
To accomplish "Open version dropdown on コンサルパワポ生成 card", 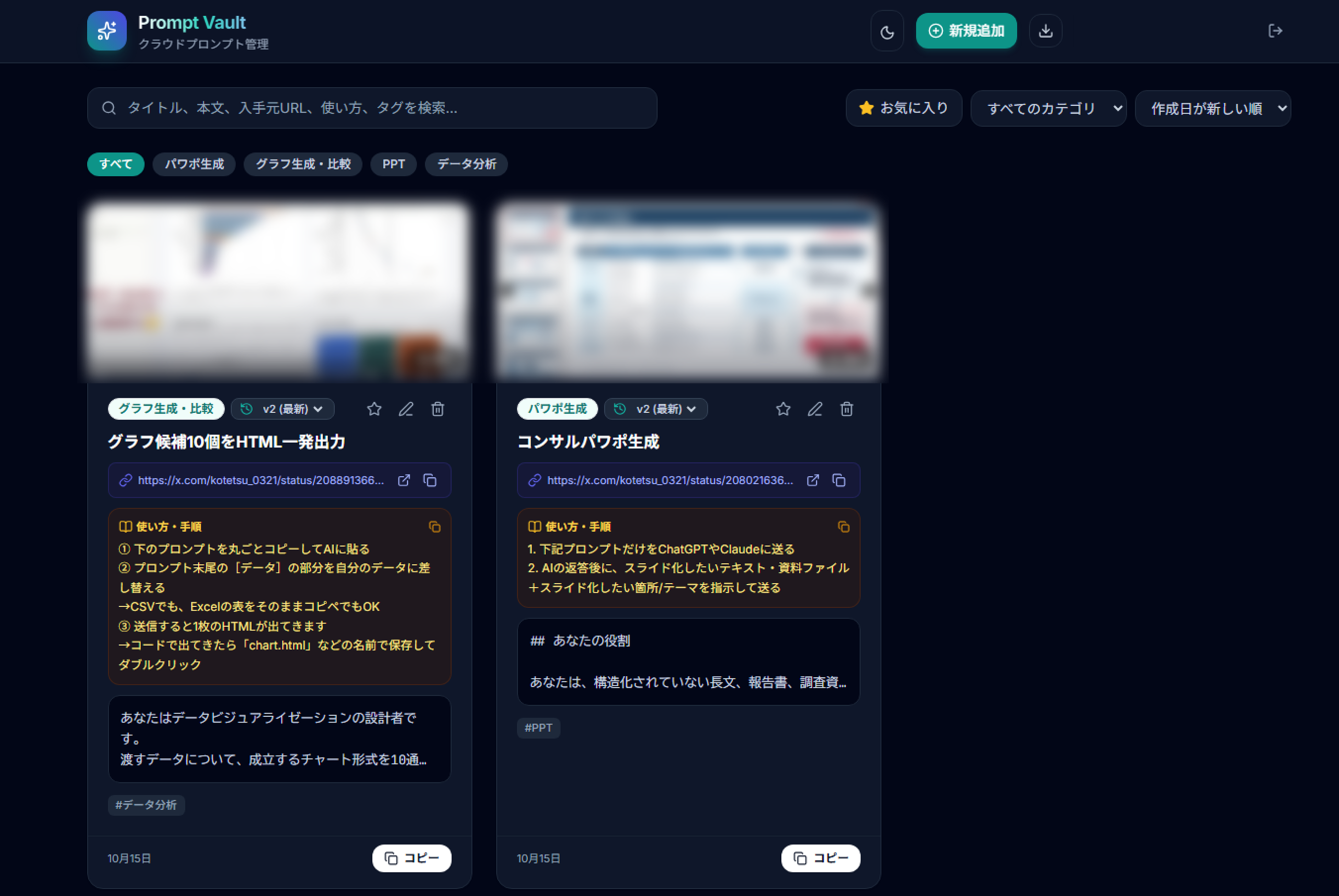I will [x=656, y=409].
